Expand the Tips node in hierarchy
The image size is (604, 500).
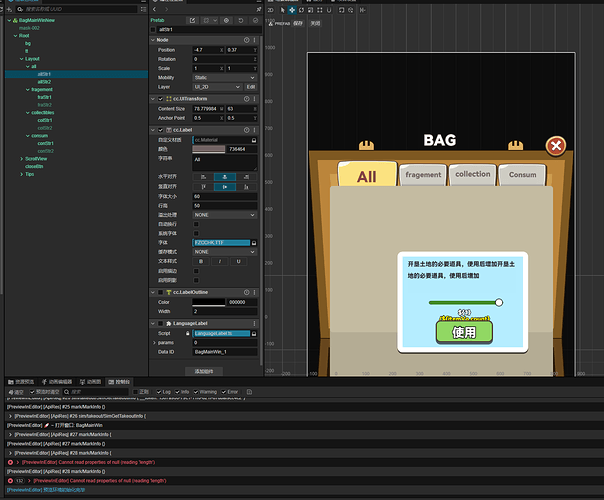click(22, 174)
